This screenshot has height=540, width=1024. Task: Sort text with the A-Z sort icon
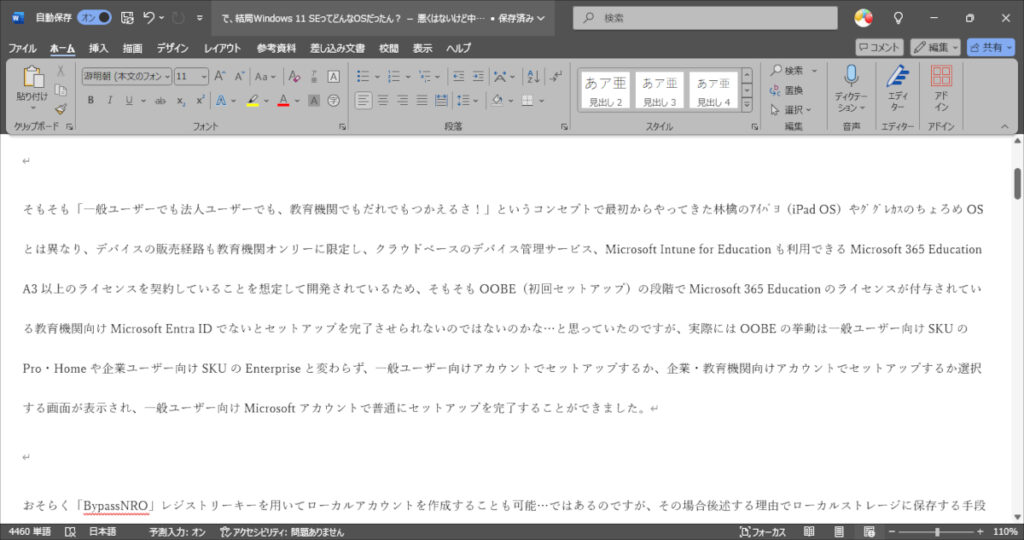point(534,76)
